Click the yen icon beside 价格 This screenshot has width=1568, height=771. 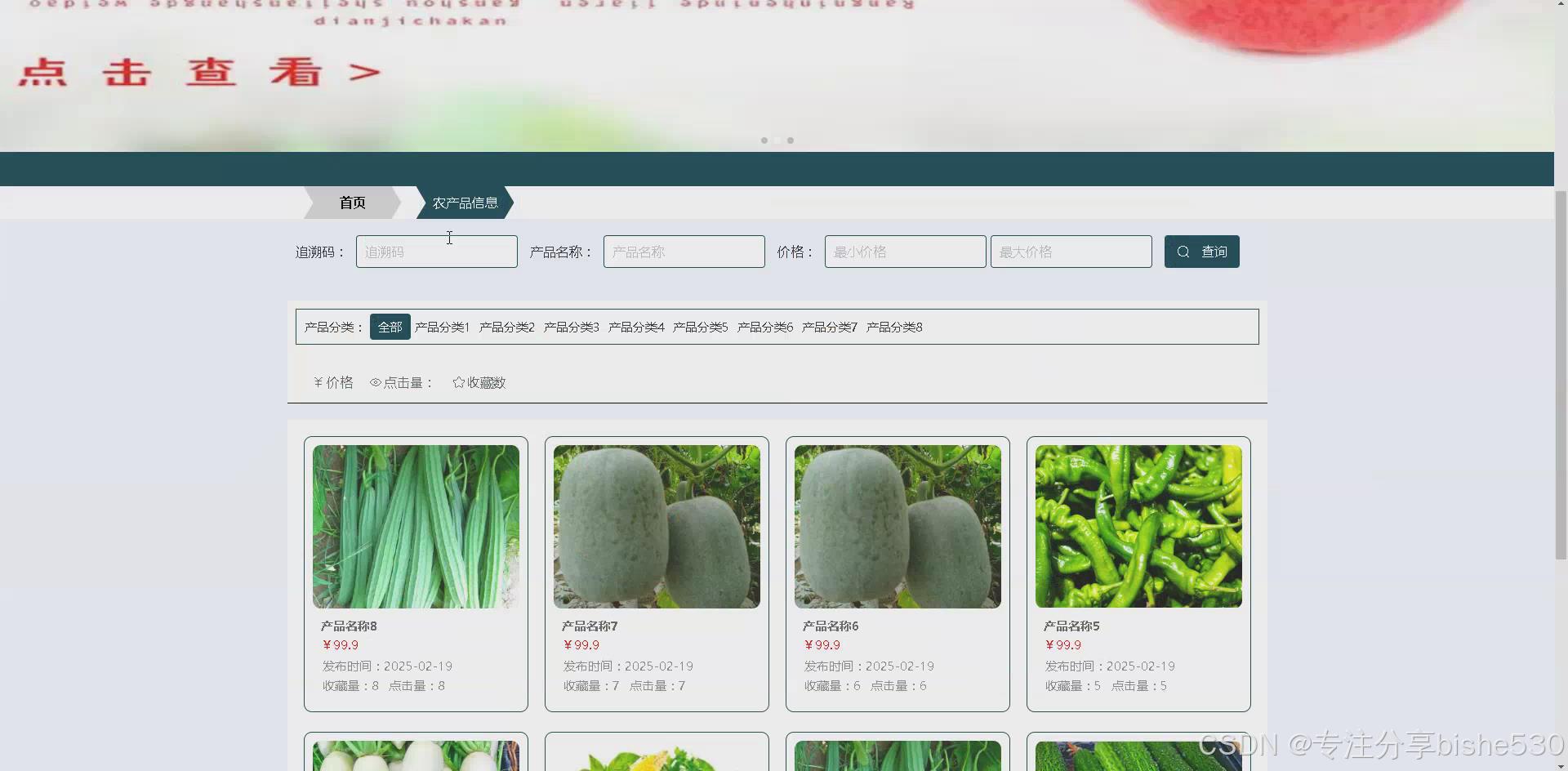[318, 382]
